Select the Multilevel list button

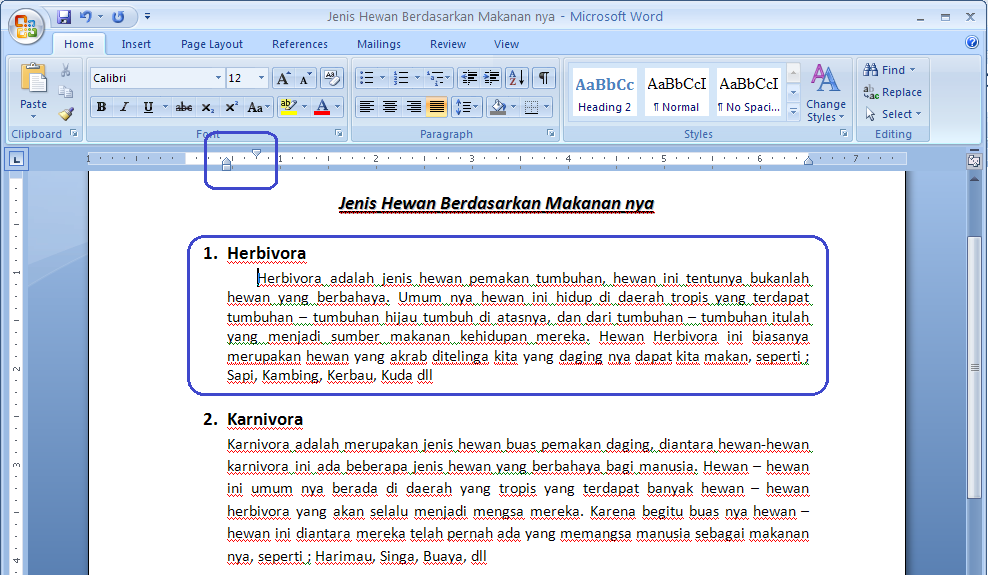coord(435,78)
